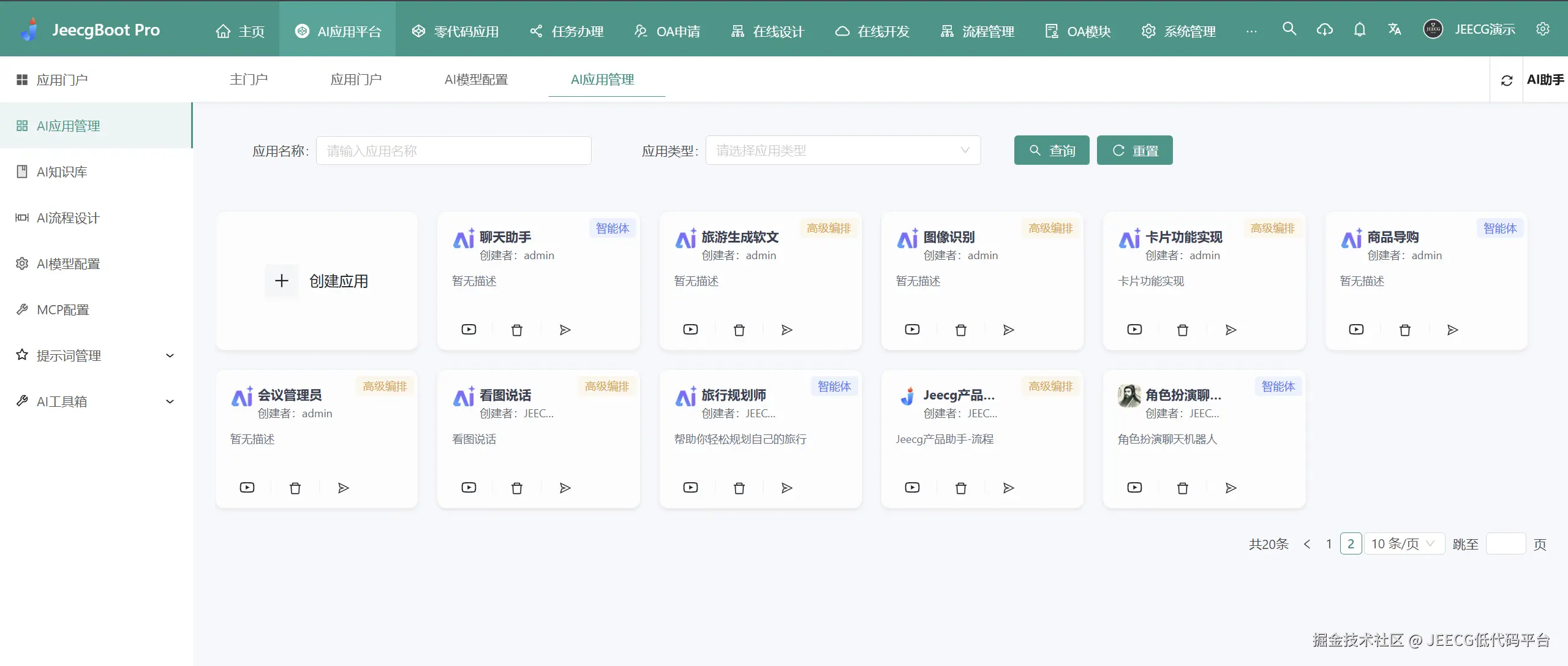Open the notification bell icon
Viewport: 1568px width, 666px height.
pos(1360,29)
